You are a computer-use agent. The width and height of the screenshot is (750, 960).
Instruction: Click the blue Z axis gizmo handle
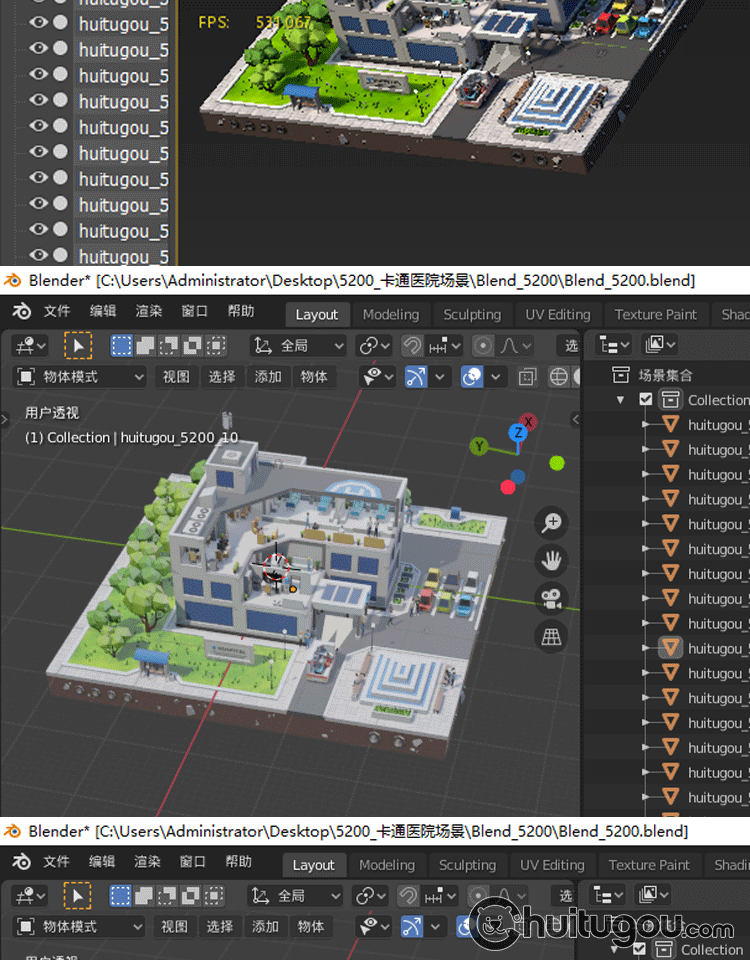[517, 433]
